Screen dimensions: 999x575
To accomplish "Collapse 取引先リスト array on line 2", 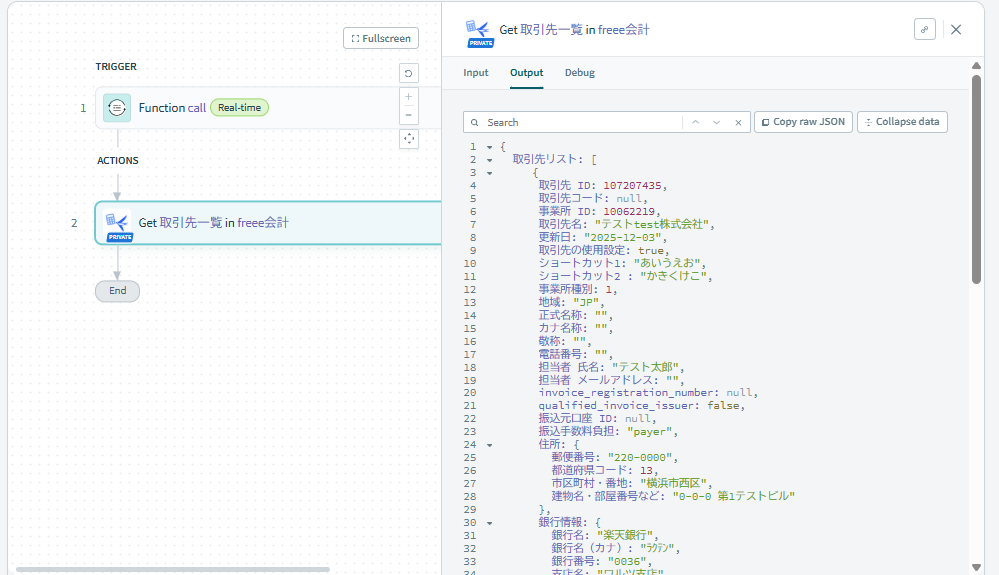I will tap(489, 160).
